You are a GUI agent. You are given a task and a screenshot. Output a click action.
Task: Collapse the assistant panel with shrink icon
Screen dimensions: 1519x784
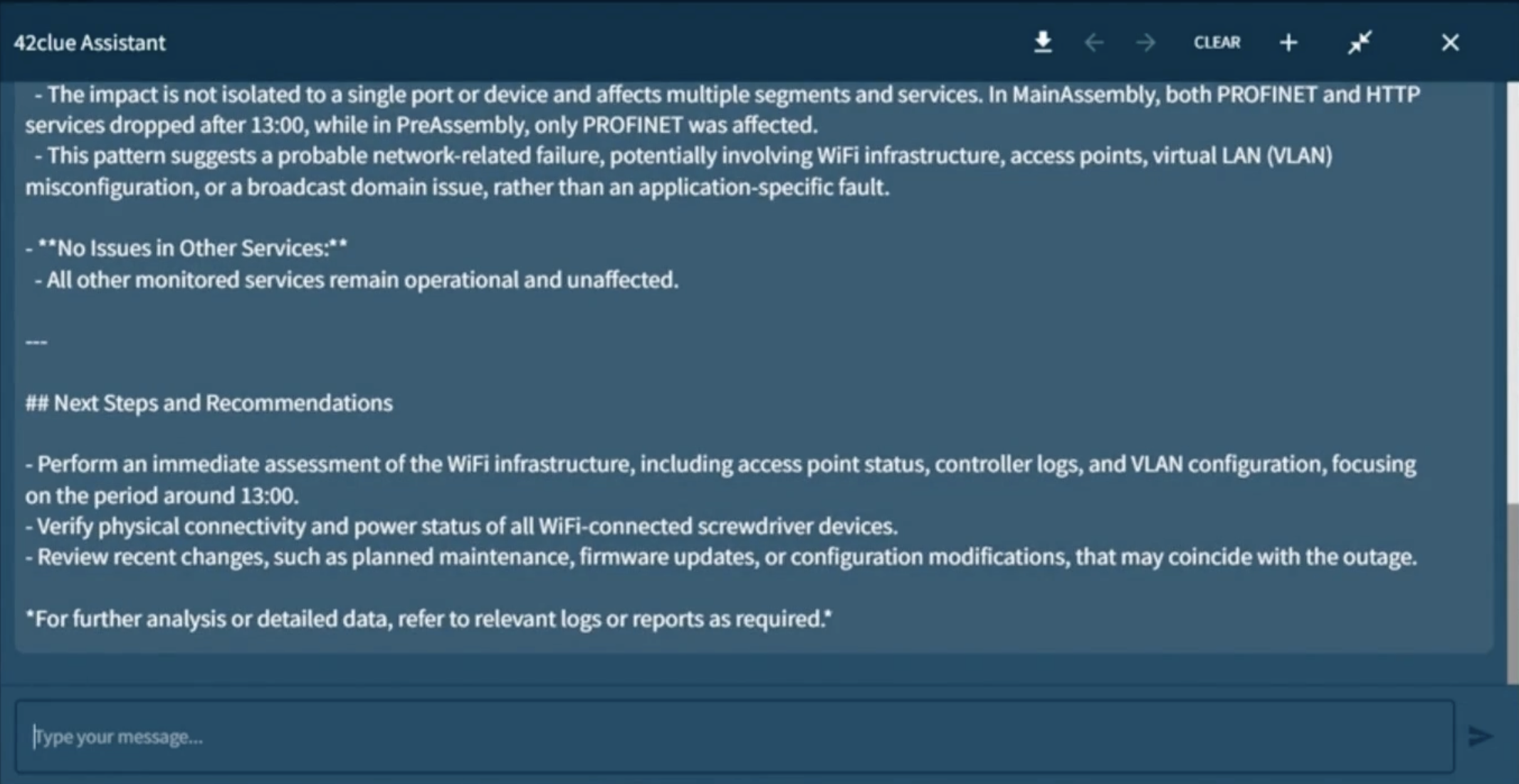1360,43
